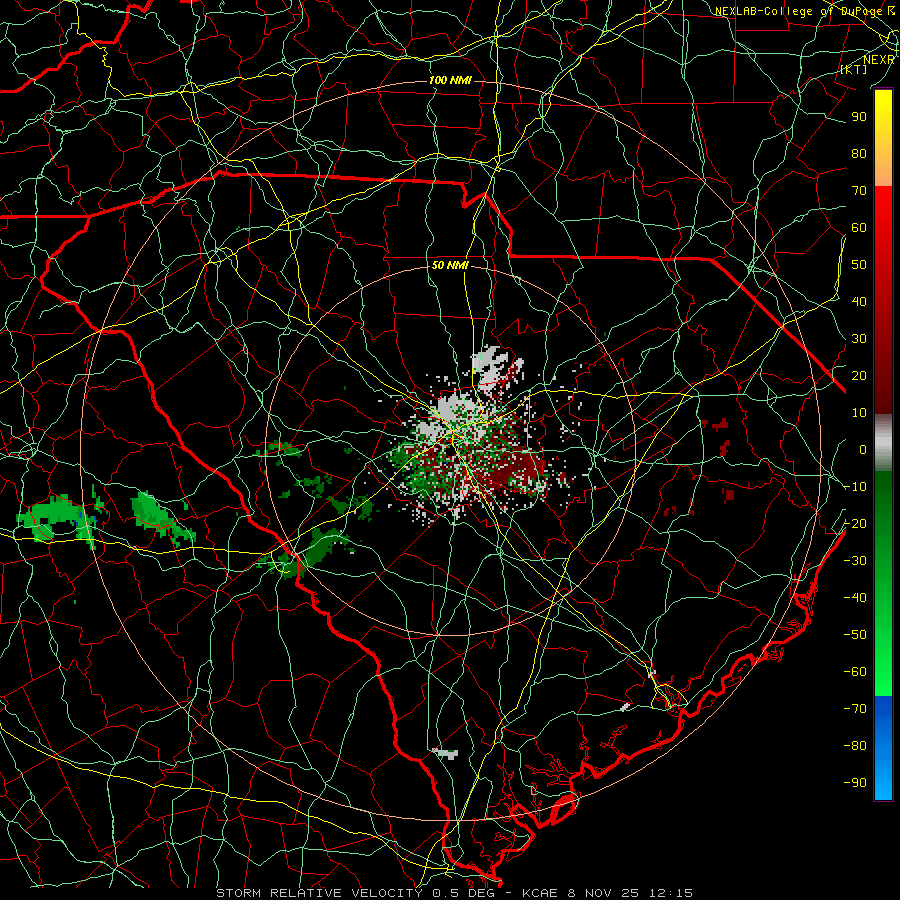Image resolution: width=900 pixels, height=900 pixels.
Task: Click the 40 value on velocity scale
Action: (x=859, y=302)
